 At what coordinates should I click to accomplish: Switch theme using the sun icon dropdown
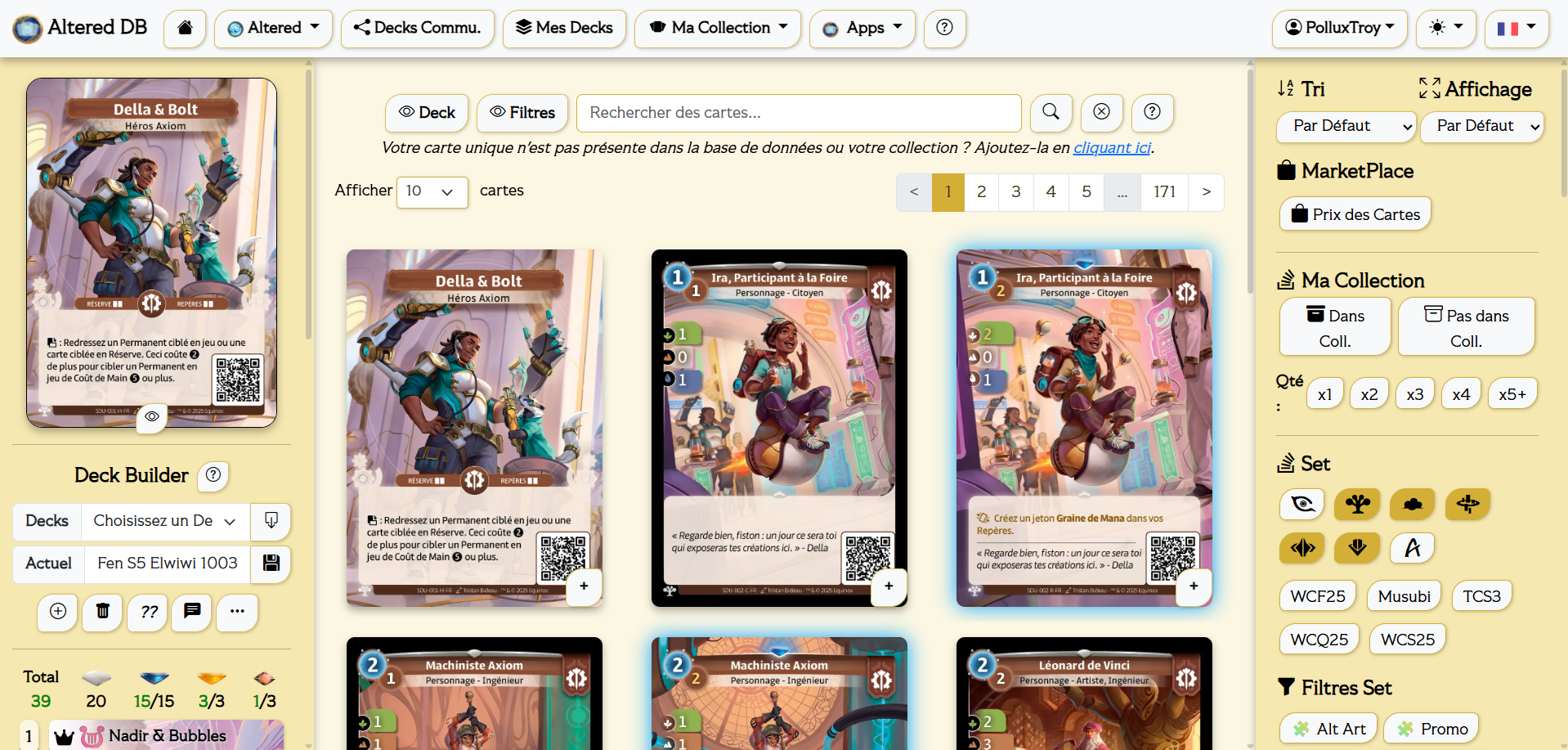(1445, 28)
